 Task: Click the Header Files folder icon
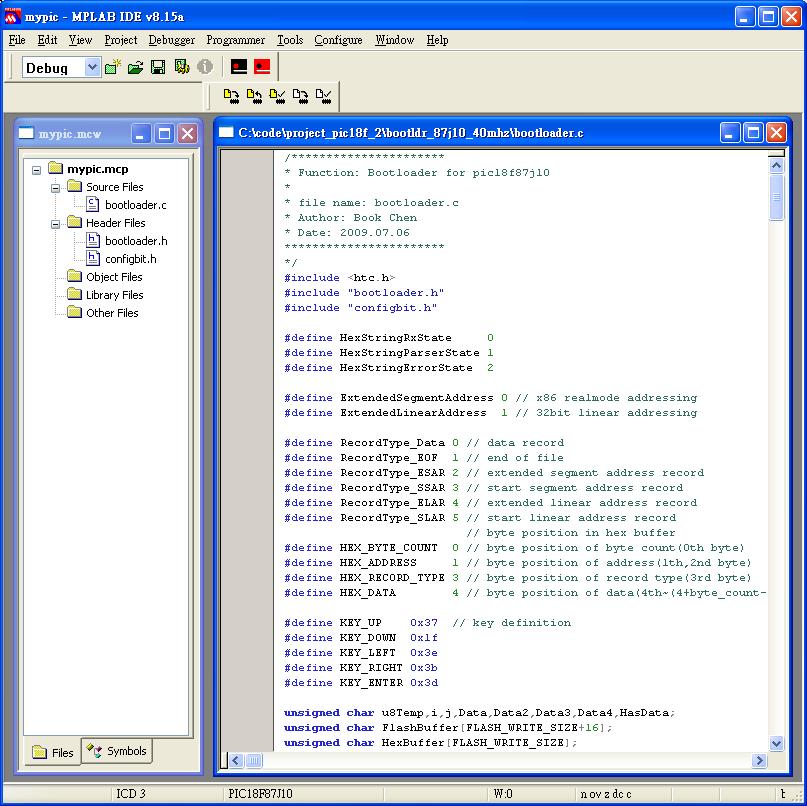tap(75, 222)
